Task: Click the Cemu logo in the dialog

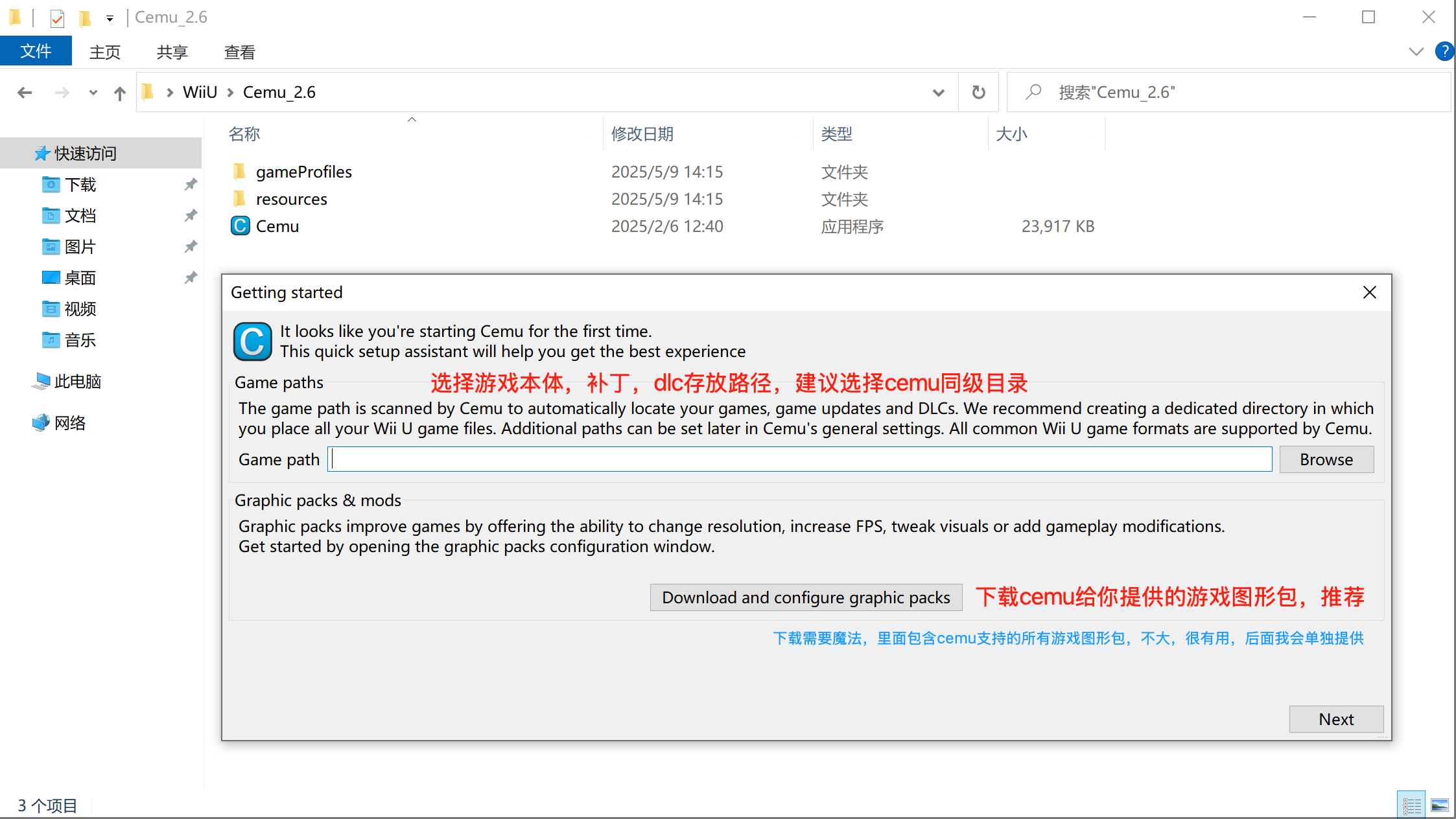Action: (252, 341)
